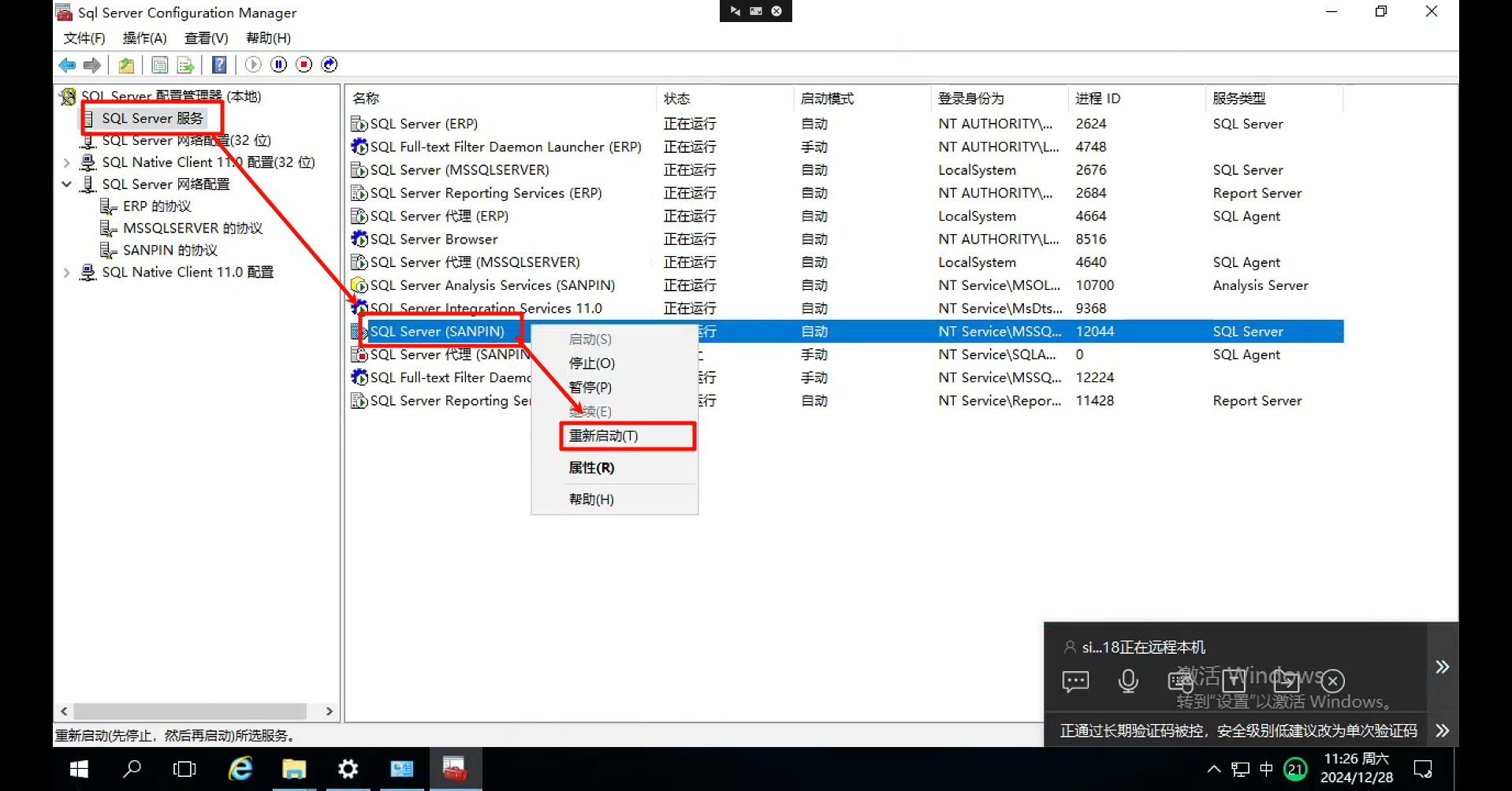Select SQL Server (ERP) service row
The width and height of the screenshot is (1512, 791).
click(x=846, y=124)
